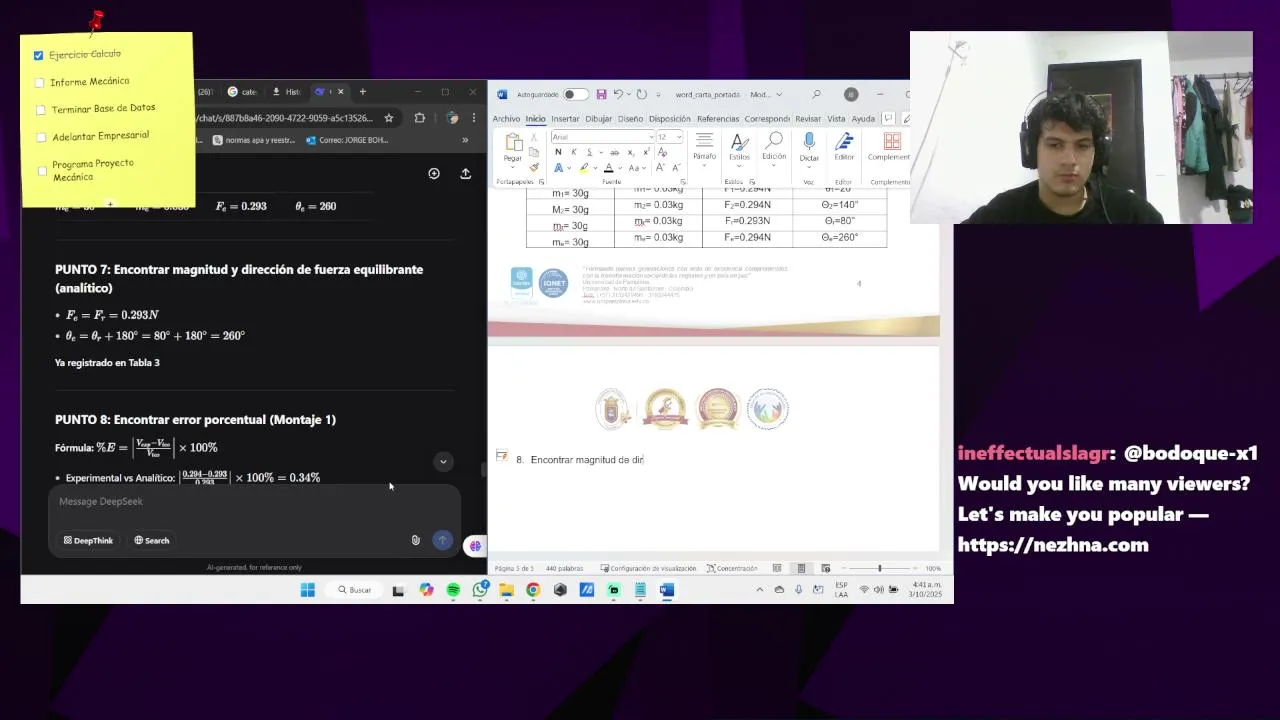Check the Adelantar Empresarial checkbox

(x=41, y=137)
